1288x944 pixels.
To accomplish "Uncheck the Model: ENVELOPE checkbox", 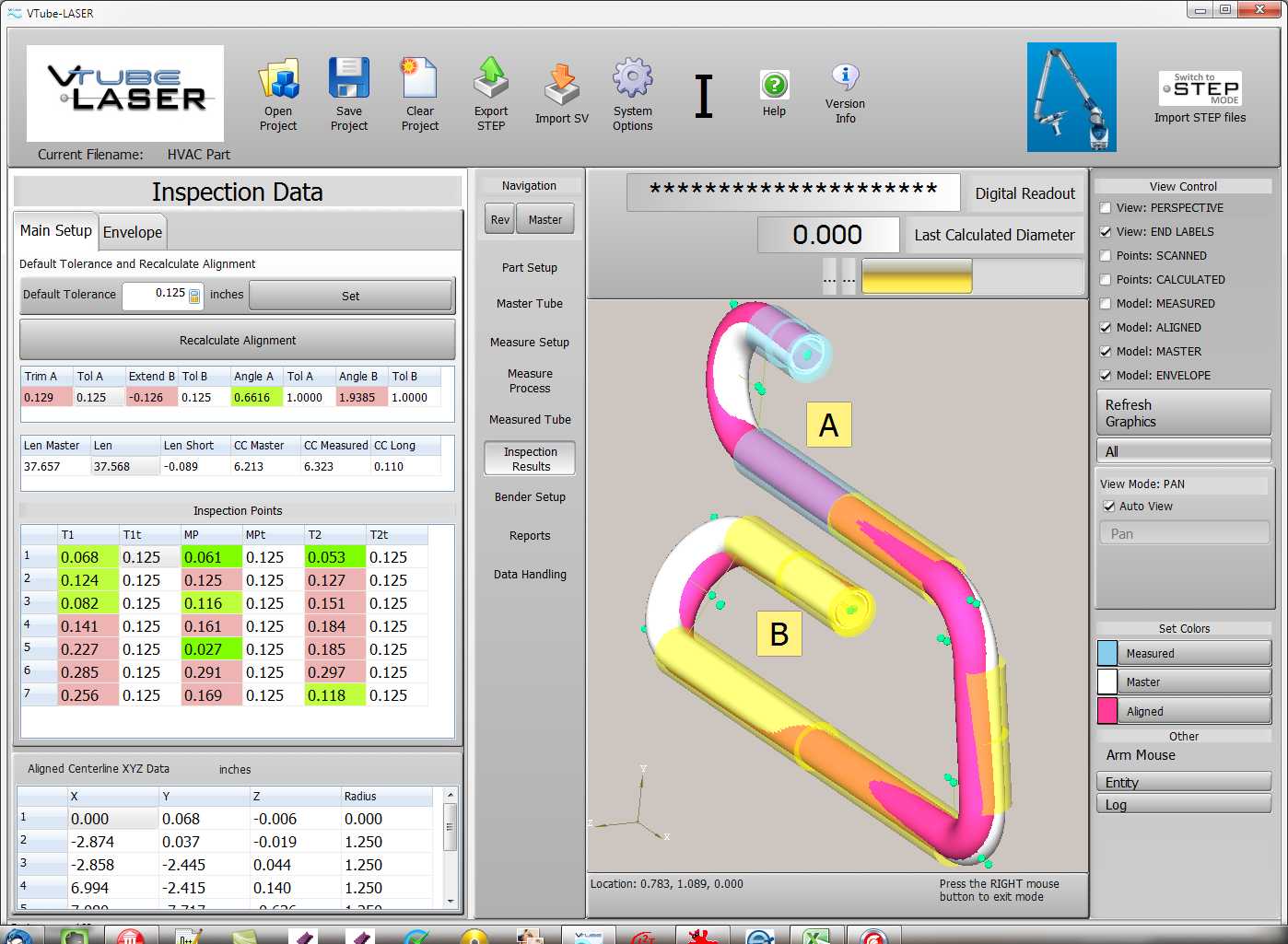I will [1106, 376].
